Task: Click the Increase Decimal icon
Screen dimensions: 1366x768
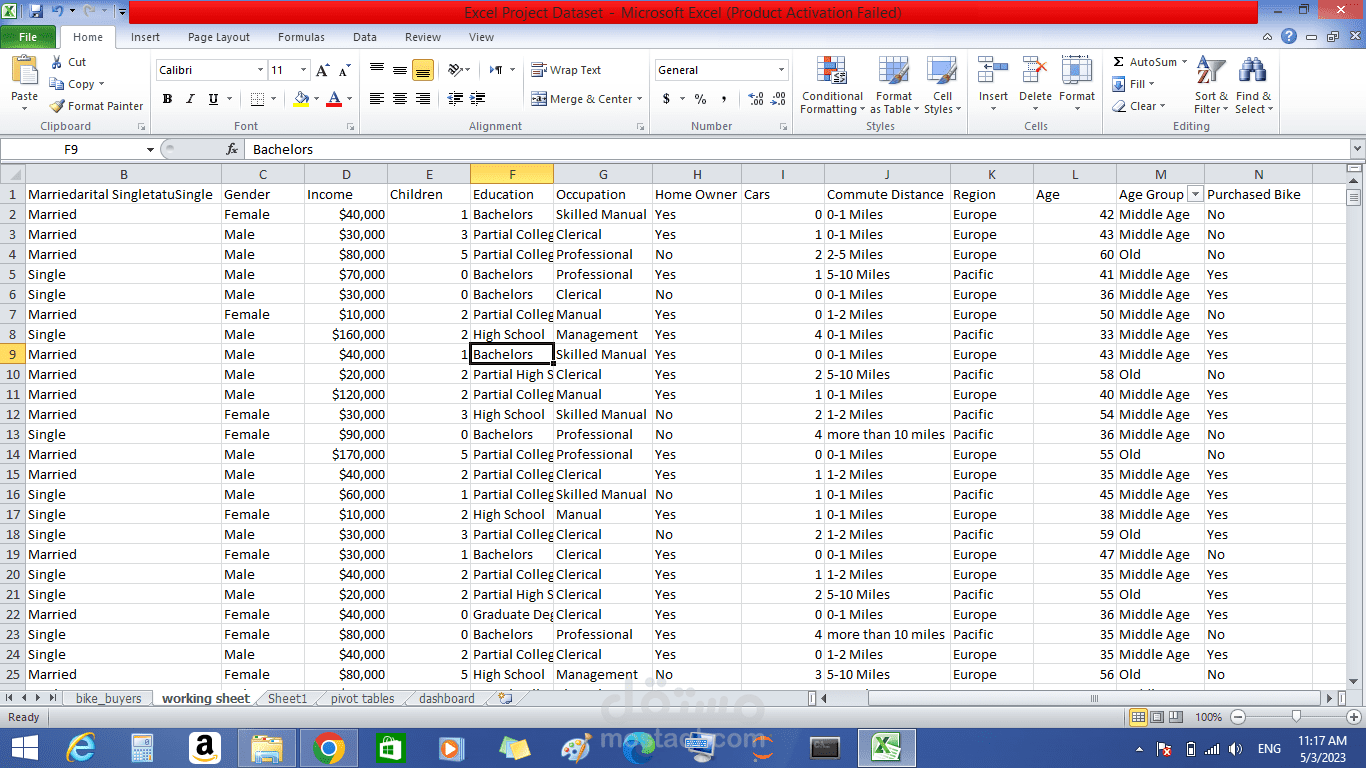Action: [756, 100]
